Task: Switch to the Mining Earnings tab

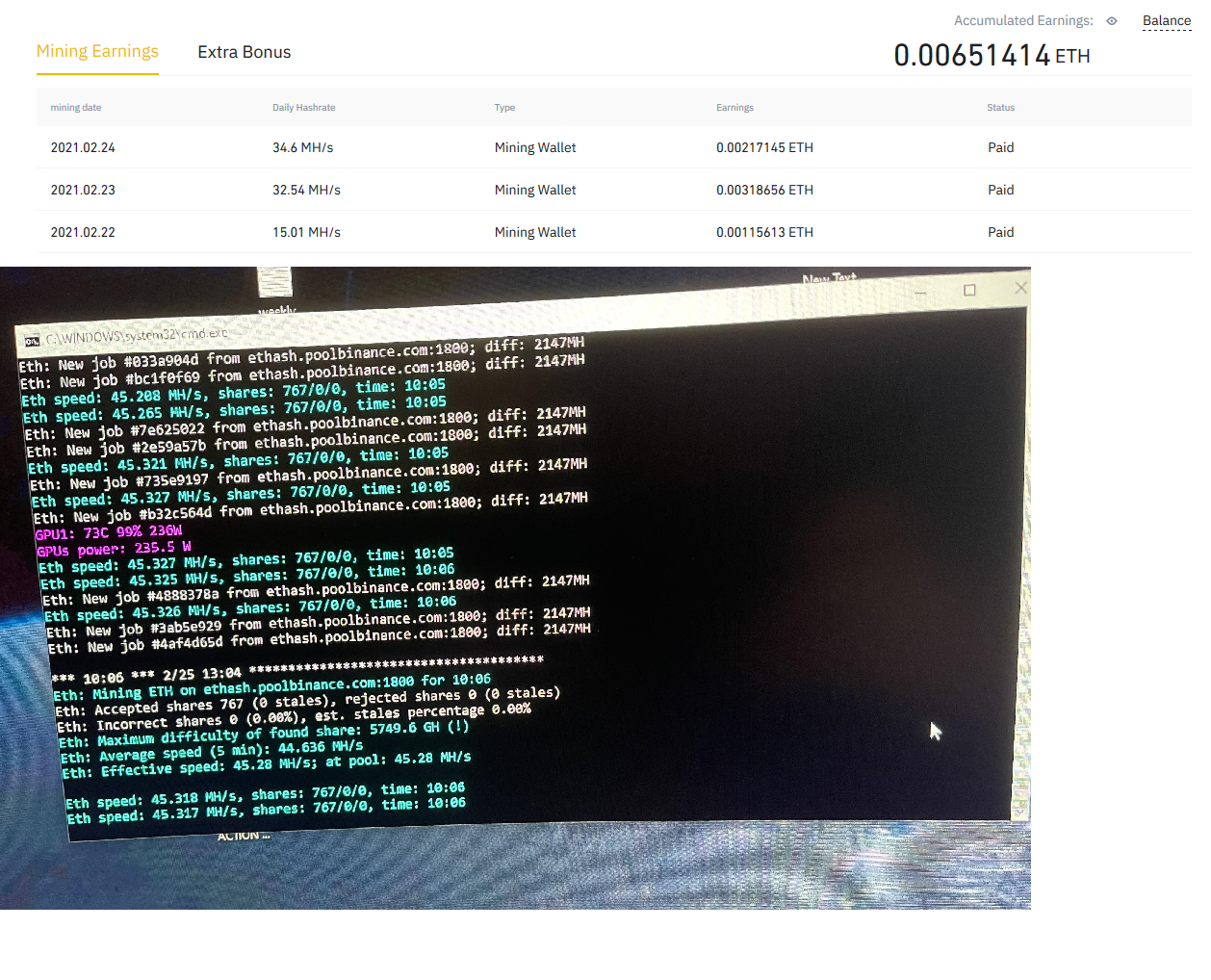Action: coord(97,52)
